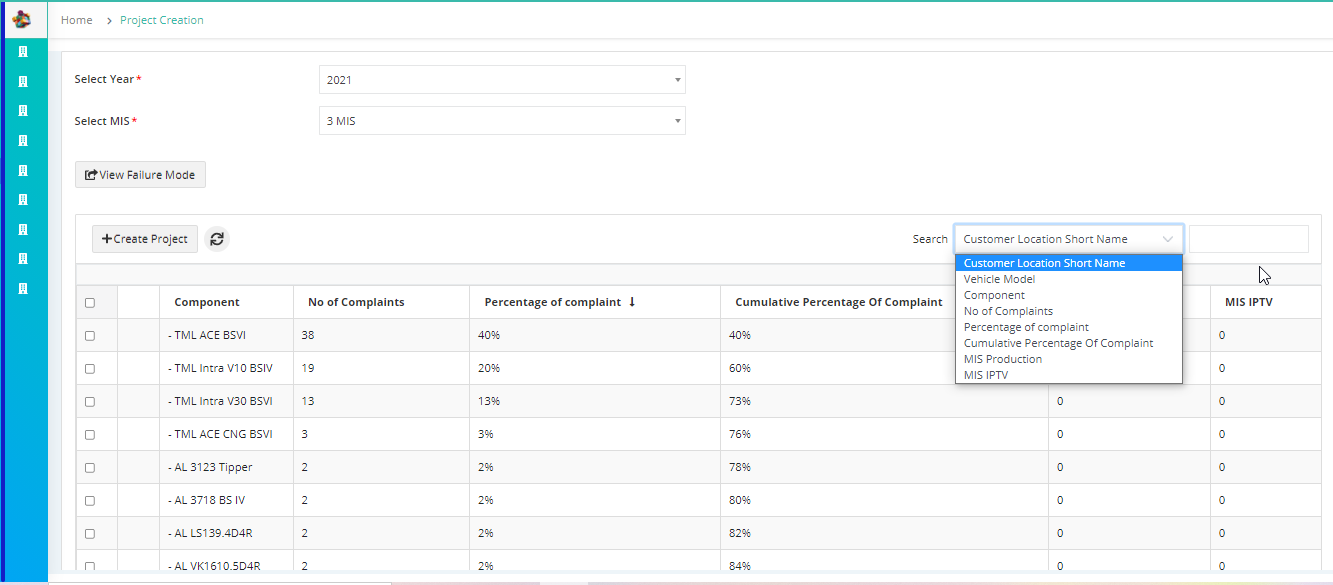
Task: Select MIS Production in the dropdown list
Action: (x=1003, y=359)
